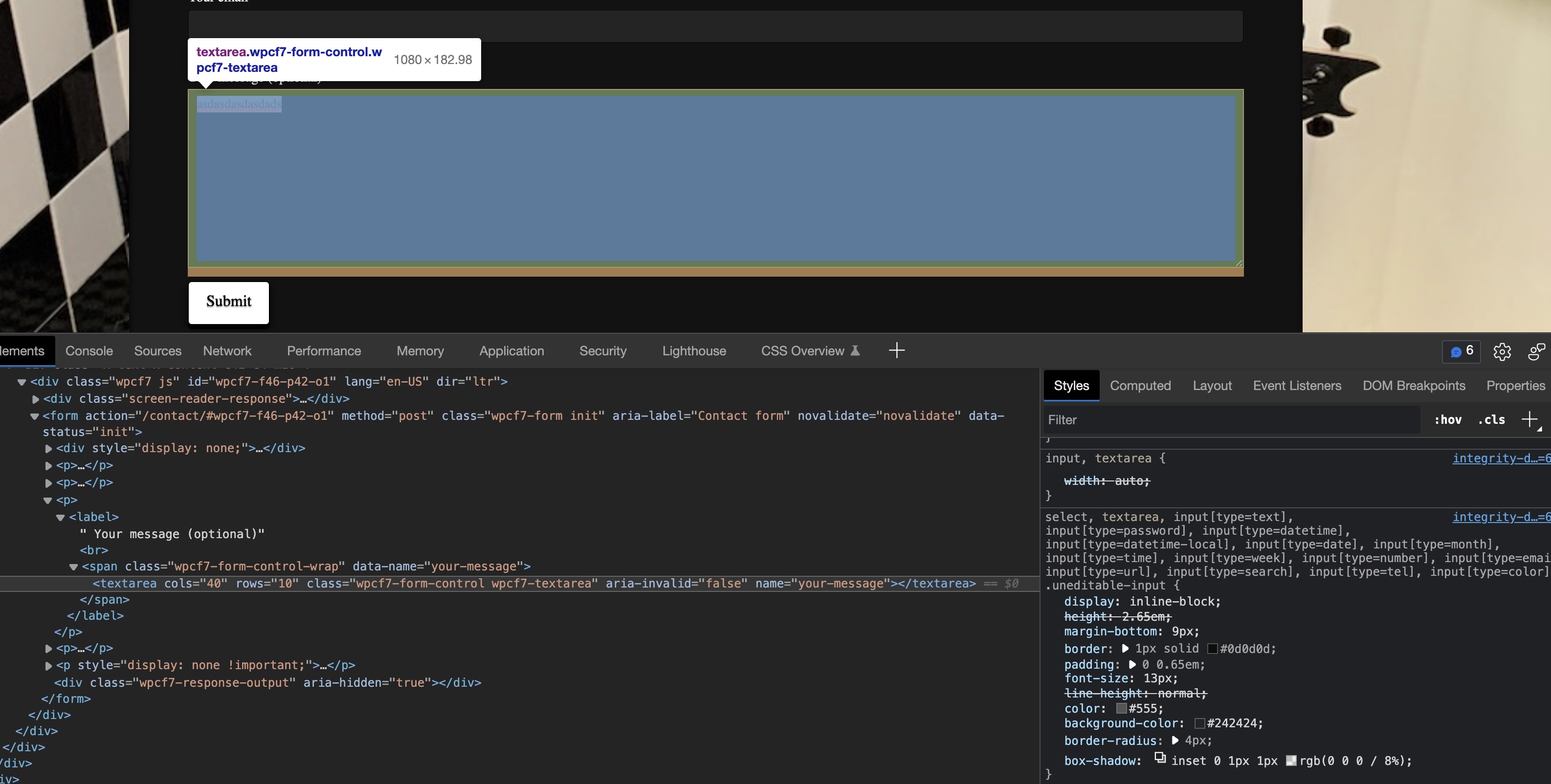Collapse the wpcf7-form-control-wrap span node
Image resolution: width=1551 pixels, height=784 pixels.
point(73,567)
